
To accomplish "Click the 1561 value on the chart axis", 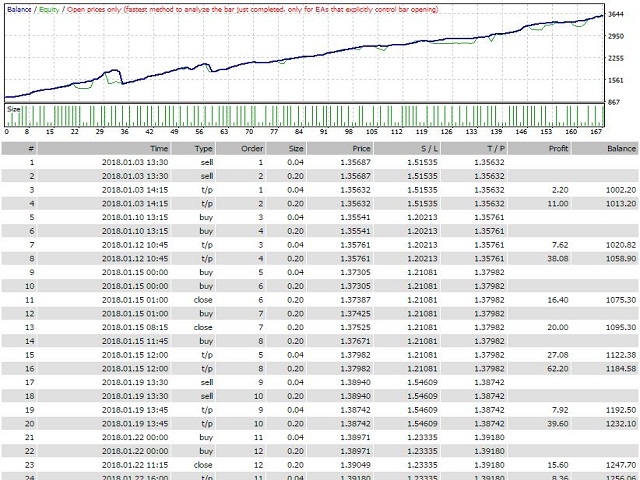I will point(616,80).
